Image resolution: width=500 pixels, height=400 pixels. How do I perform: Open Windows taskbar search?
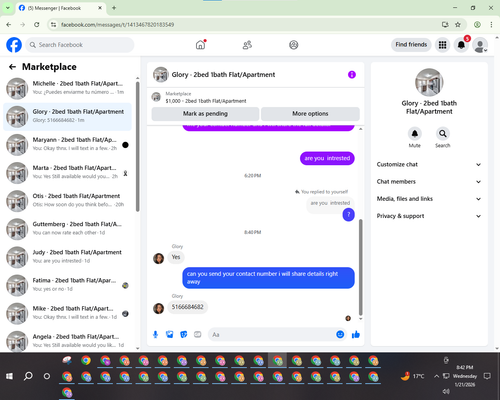pyautogui.click(x=28, y=376)
